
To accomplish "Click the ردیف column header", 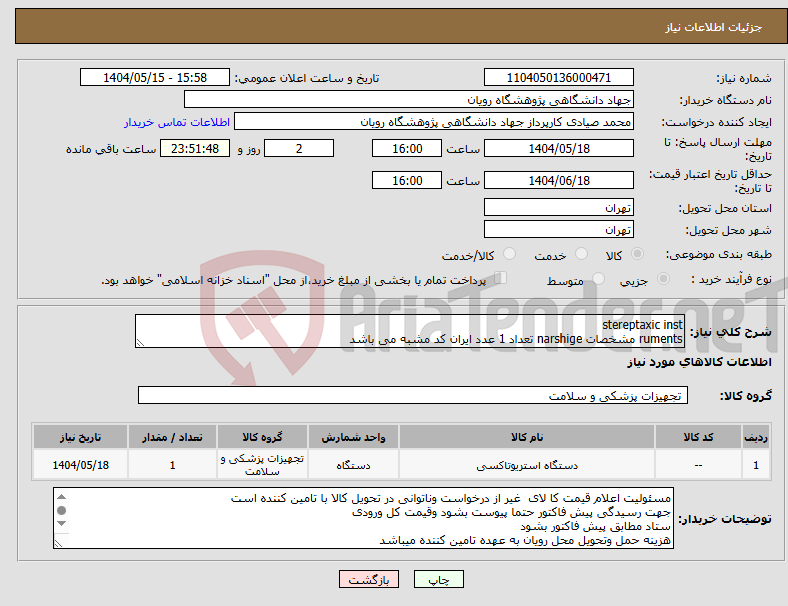I will [756, 437].
